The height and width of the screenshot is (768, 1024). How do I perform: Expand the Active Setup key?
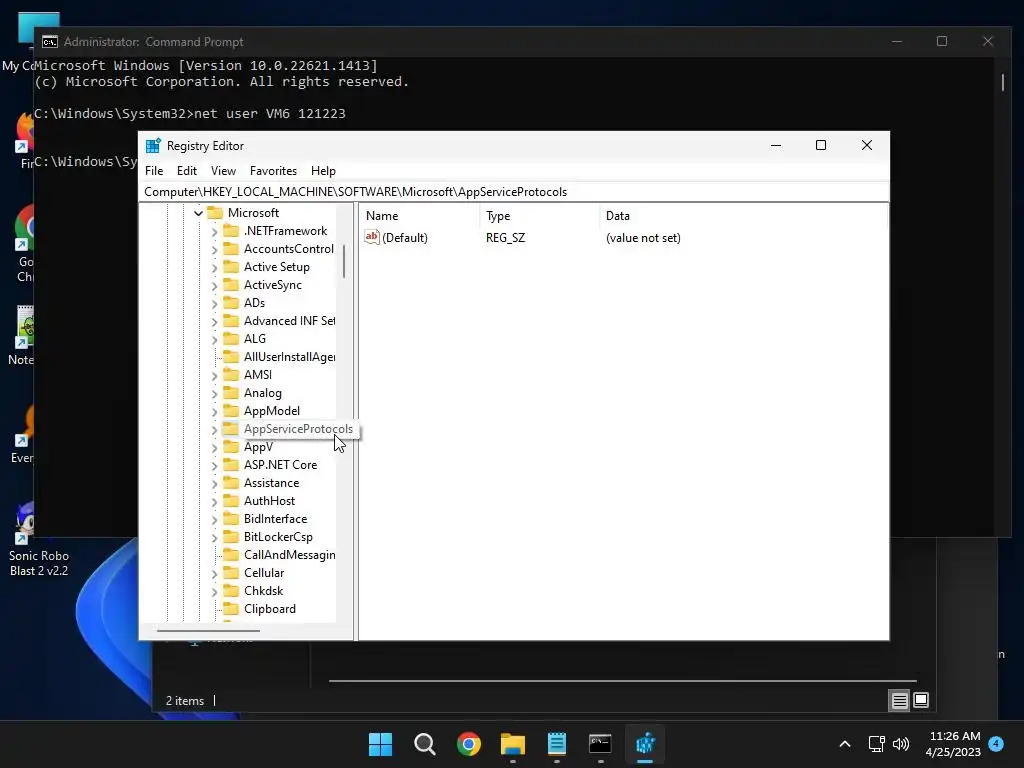pyautogui.click(x=214, y=267)
